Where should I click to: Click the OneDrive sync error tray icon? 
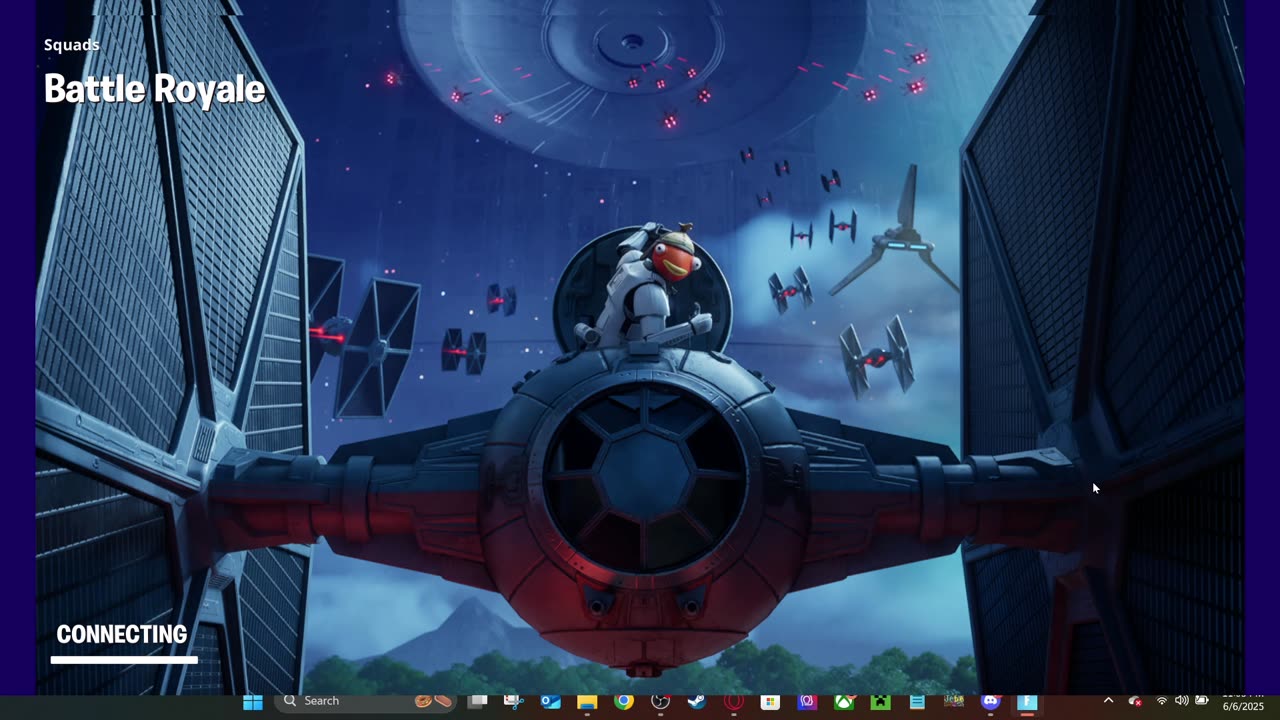click(x=1135, y=701)
